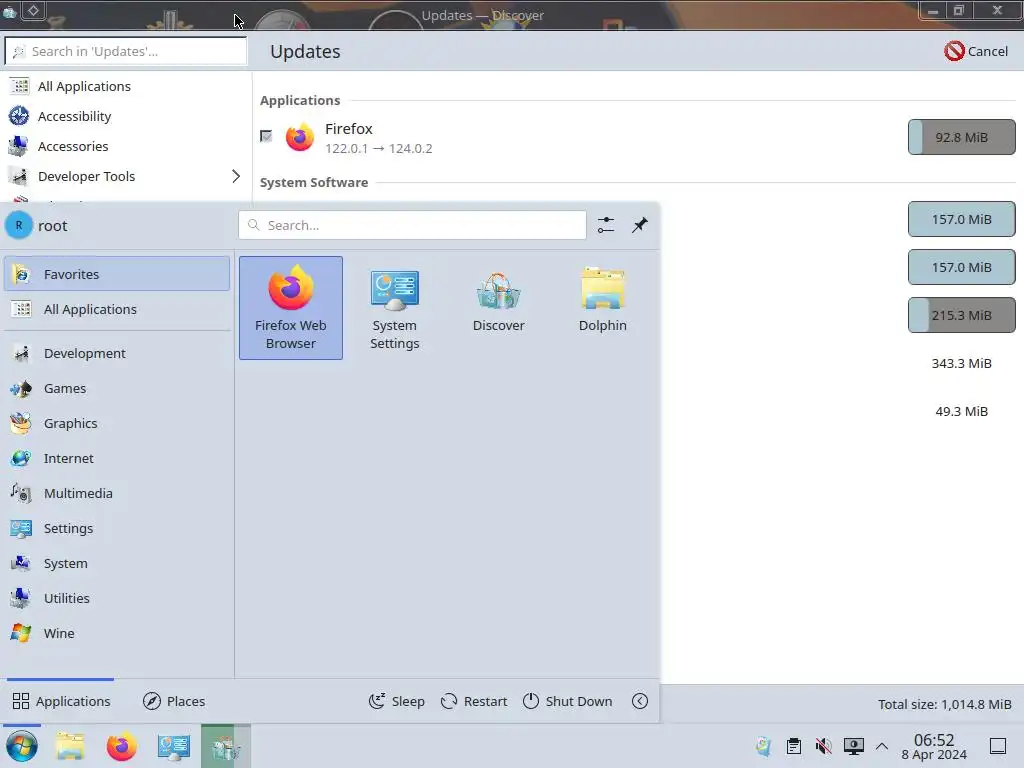Open the Graphics category
The image size is (1024, 768).
[117, 423]
